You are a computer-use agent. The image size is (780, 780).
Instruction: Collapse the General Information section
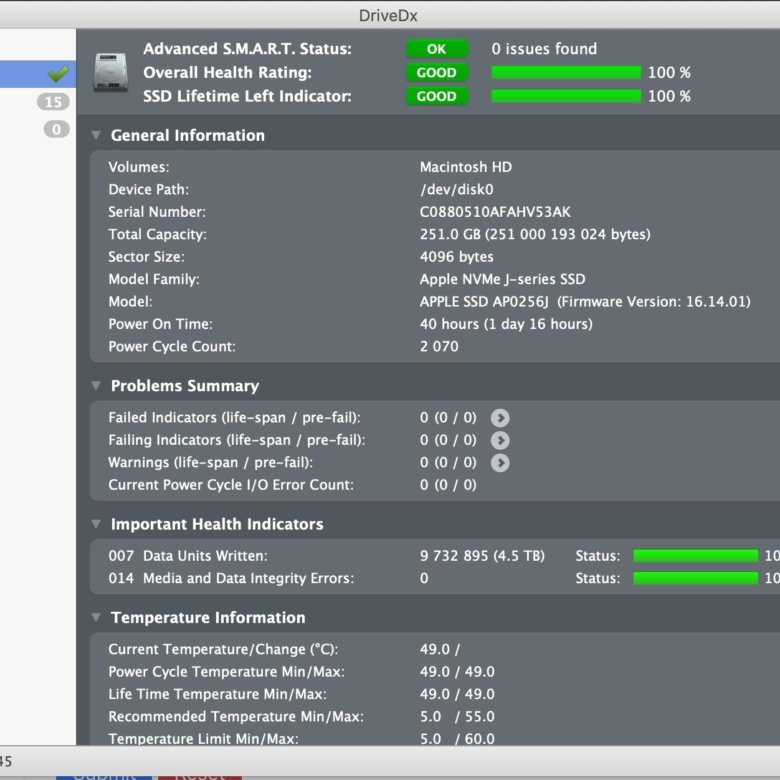tap(96, 135)
